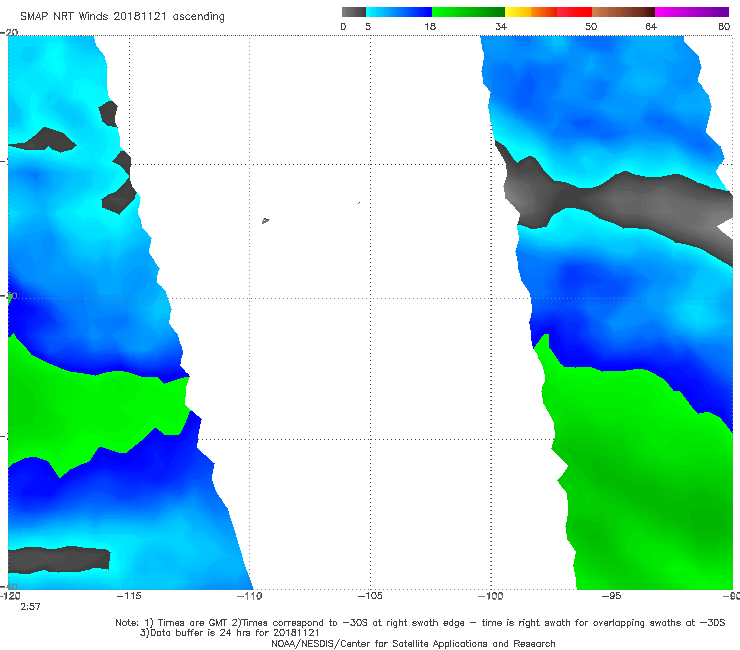Click the color bar label '34'
The image size is (740, 650).
(501, 26)
